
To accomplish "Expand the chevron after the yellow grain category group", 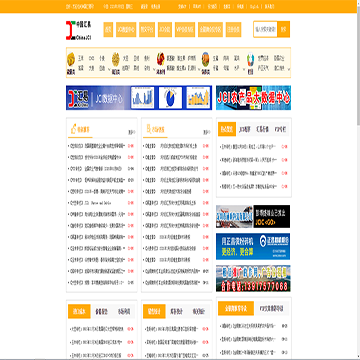I will coord(109,69).
